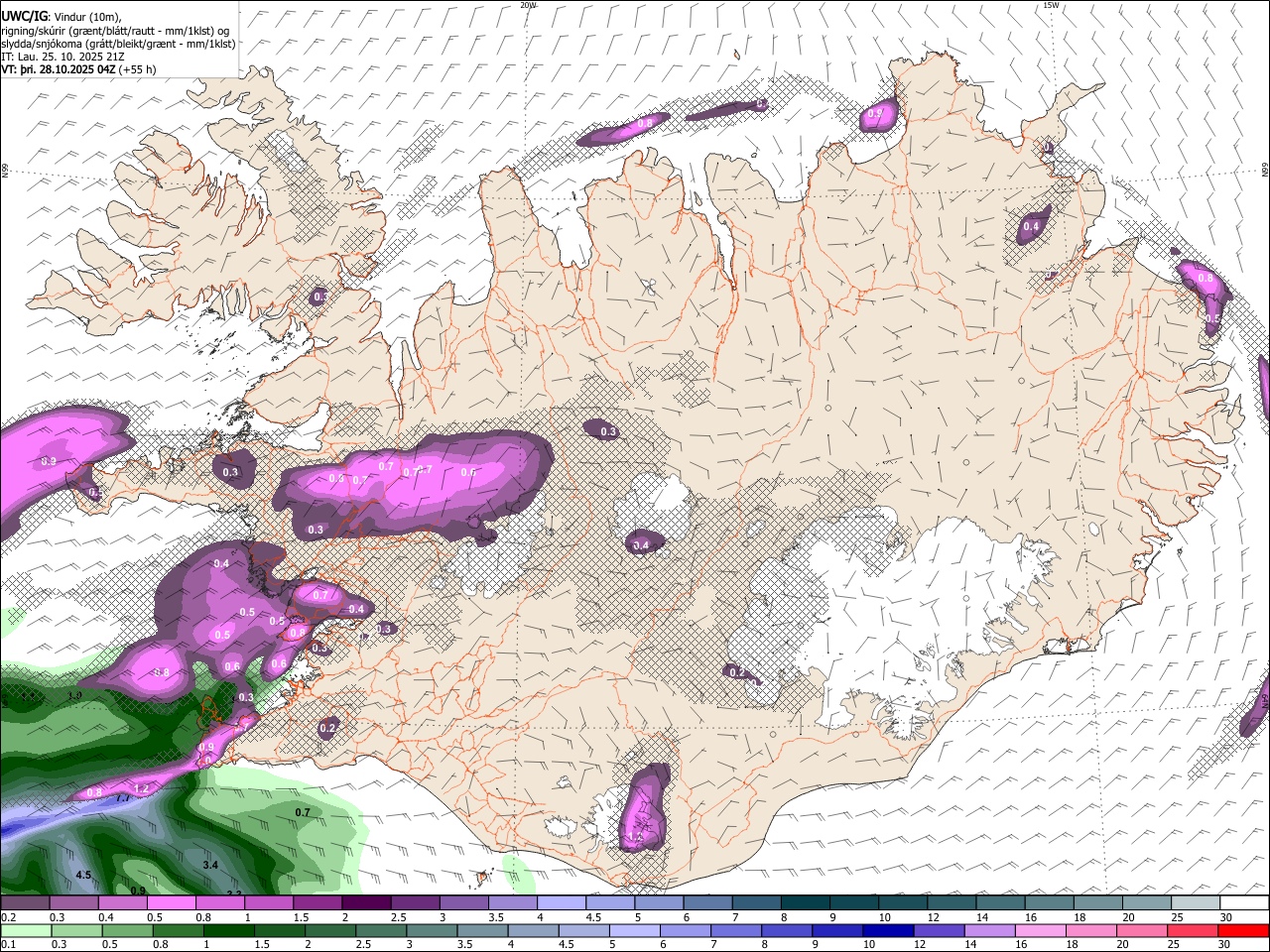Click the pale lavender swatch labeled 4 in the snow scale
This screenshot has width=1270, height=952.
click(561, 903)
